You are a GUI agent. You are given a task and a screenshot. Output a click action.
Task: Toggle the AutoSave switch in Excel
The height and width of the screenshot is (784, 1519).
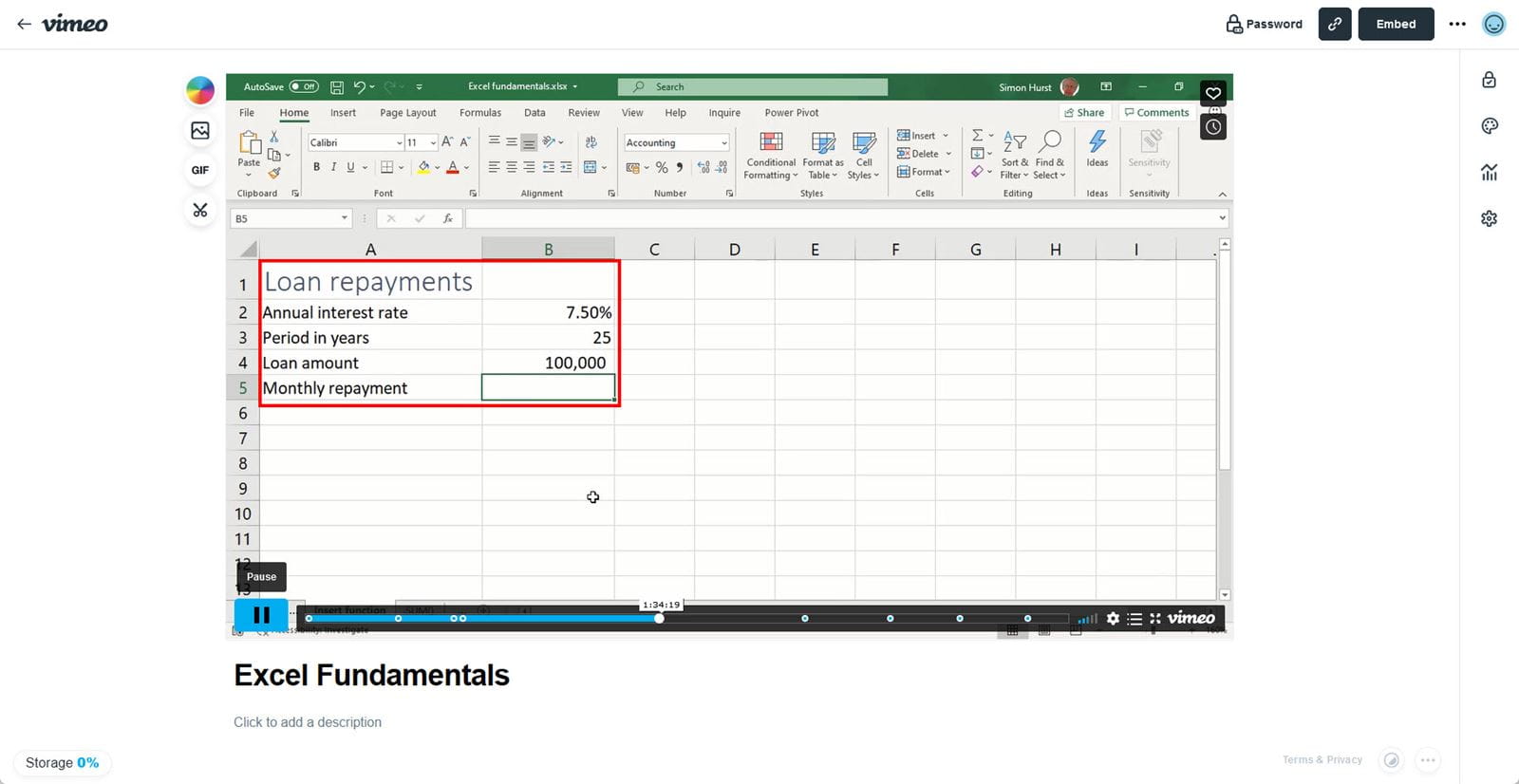pyautogui.click(x=304, y=86)
